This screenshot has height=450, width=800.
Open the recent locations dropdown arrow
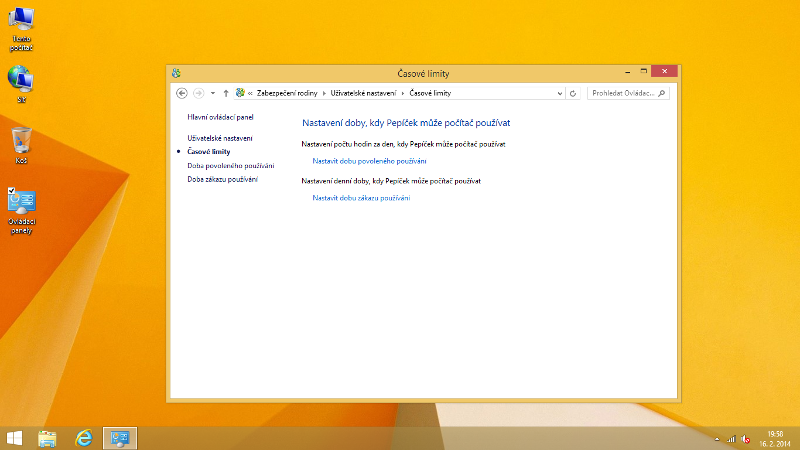[x=212, y=93]
